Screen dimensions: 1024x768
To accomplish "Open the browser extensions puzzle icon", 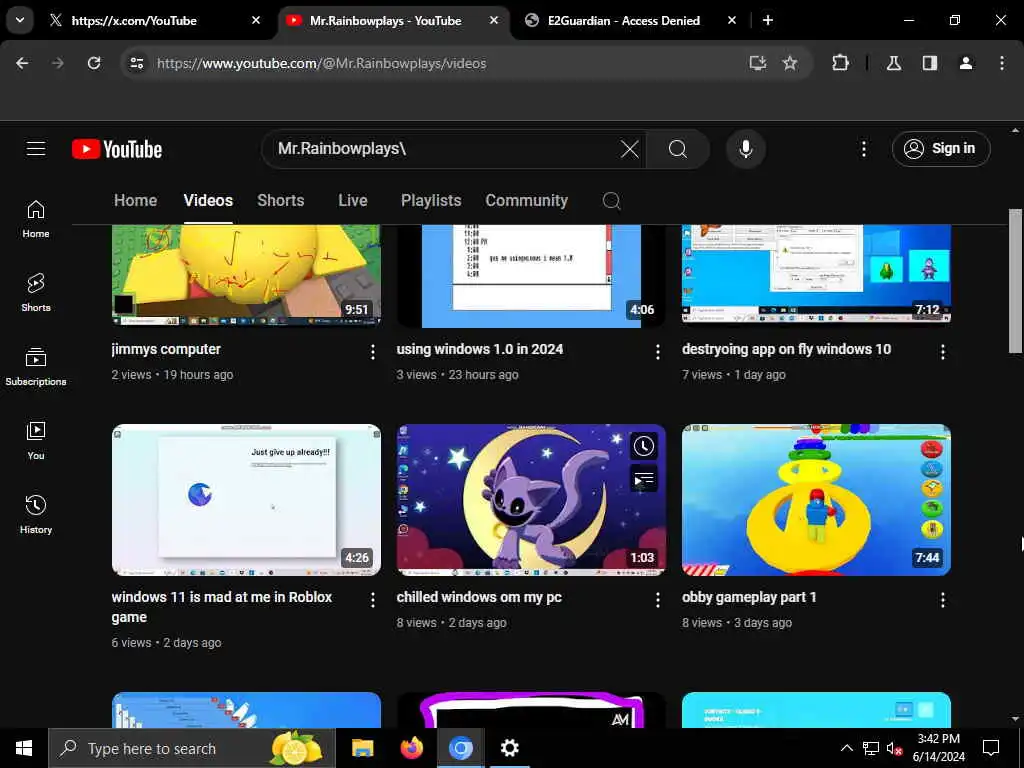I will [840, 63].
